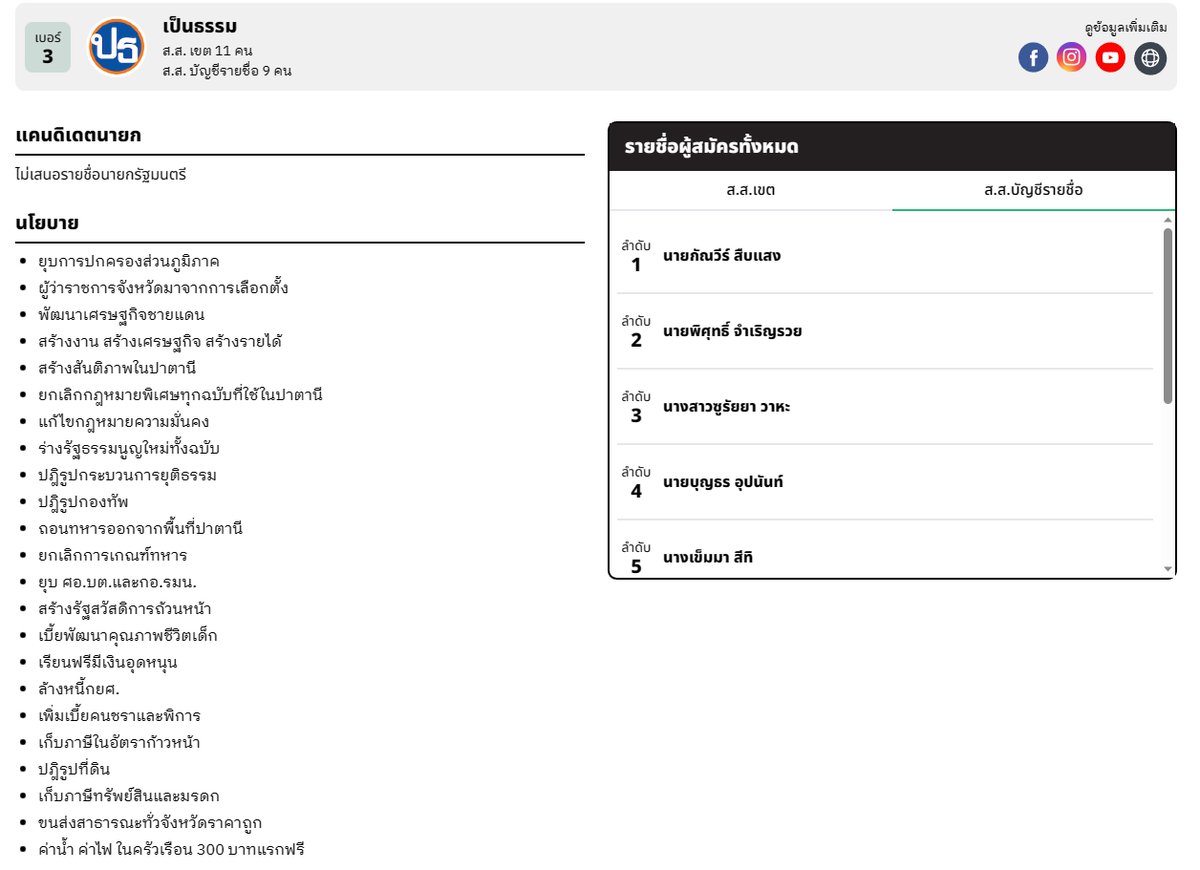Image resolution: width=1200 pixels, height=870 pixels.
Task: Click policy เพิ่มเบี้ยคนชราและพิการ
Action: point(119,716)
